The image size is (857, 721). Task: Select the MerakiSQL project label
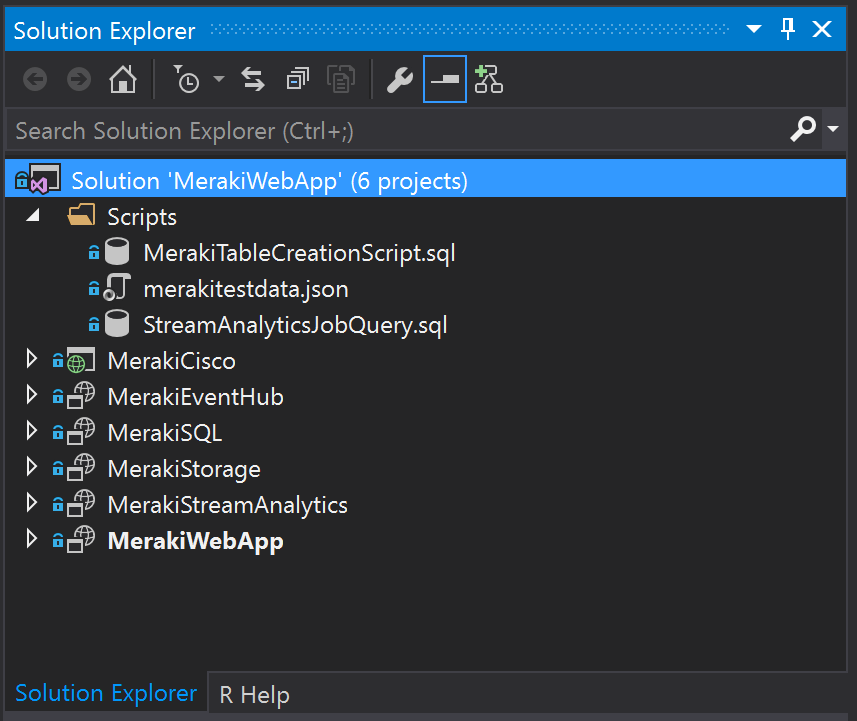165,433
